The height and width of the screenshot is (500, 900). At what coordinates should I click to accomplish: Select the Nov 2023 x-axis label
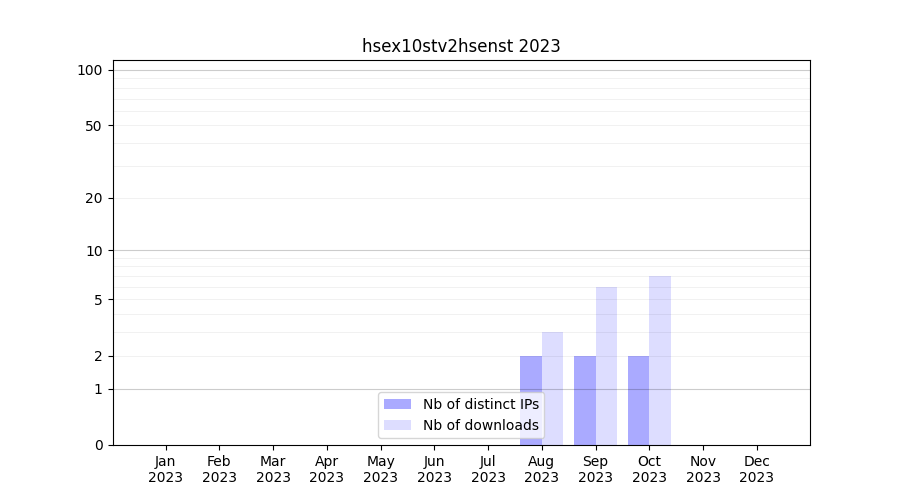coord(703,469)
